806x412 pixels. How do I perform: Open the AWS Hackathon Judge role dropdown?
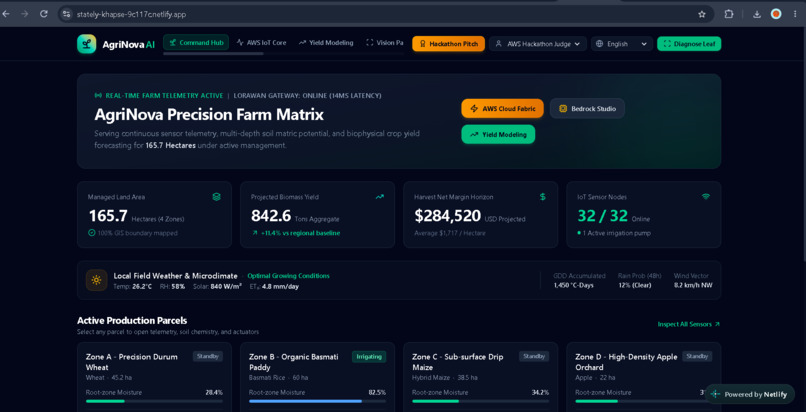coord(538,44)
